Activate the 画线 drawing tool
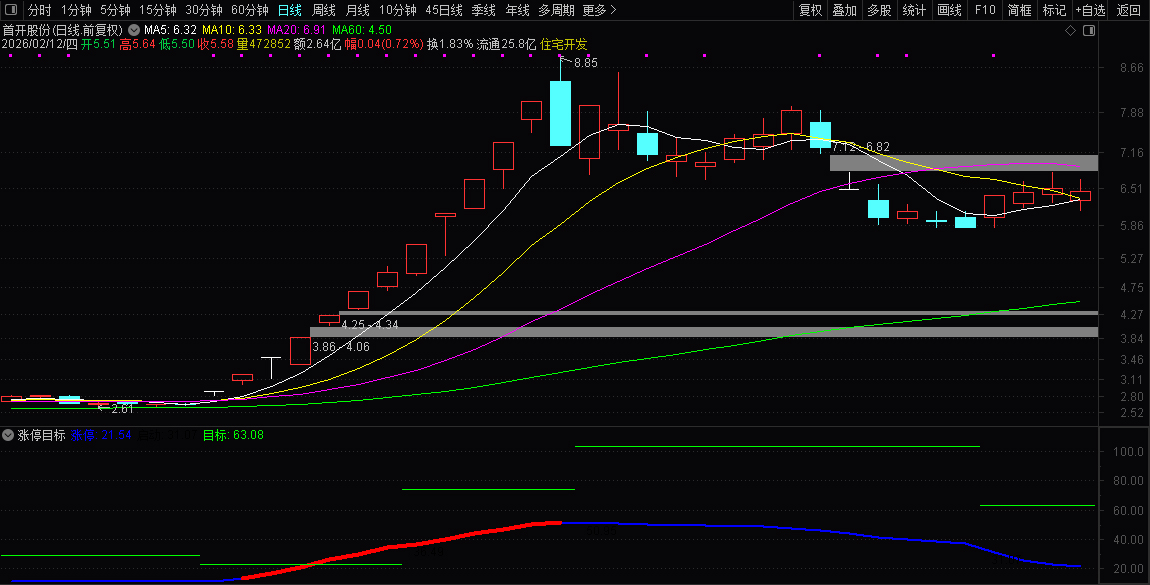This screenshot has height=585, width=1150. point(949,10)
